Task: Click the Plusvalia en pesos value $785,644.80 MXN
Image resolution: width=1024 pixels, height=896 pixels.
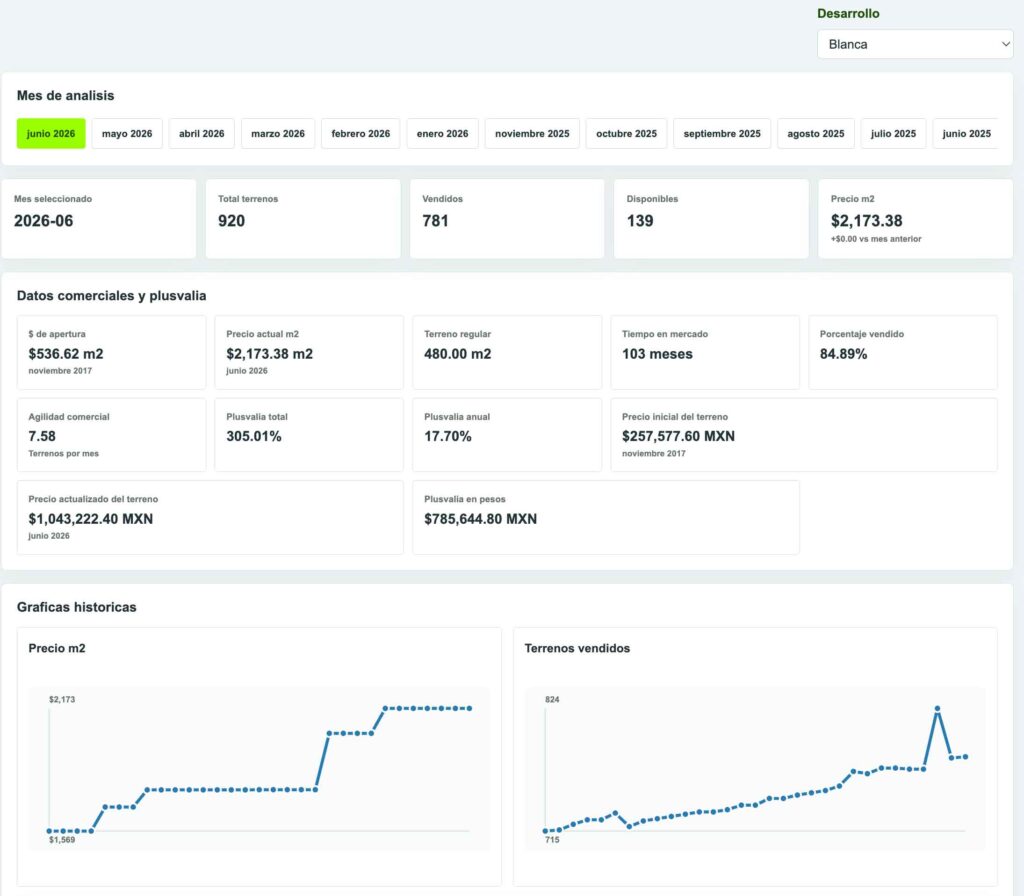Action: click(480, 519)
